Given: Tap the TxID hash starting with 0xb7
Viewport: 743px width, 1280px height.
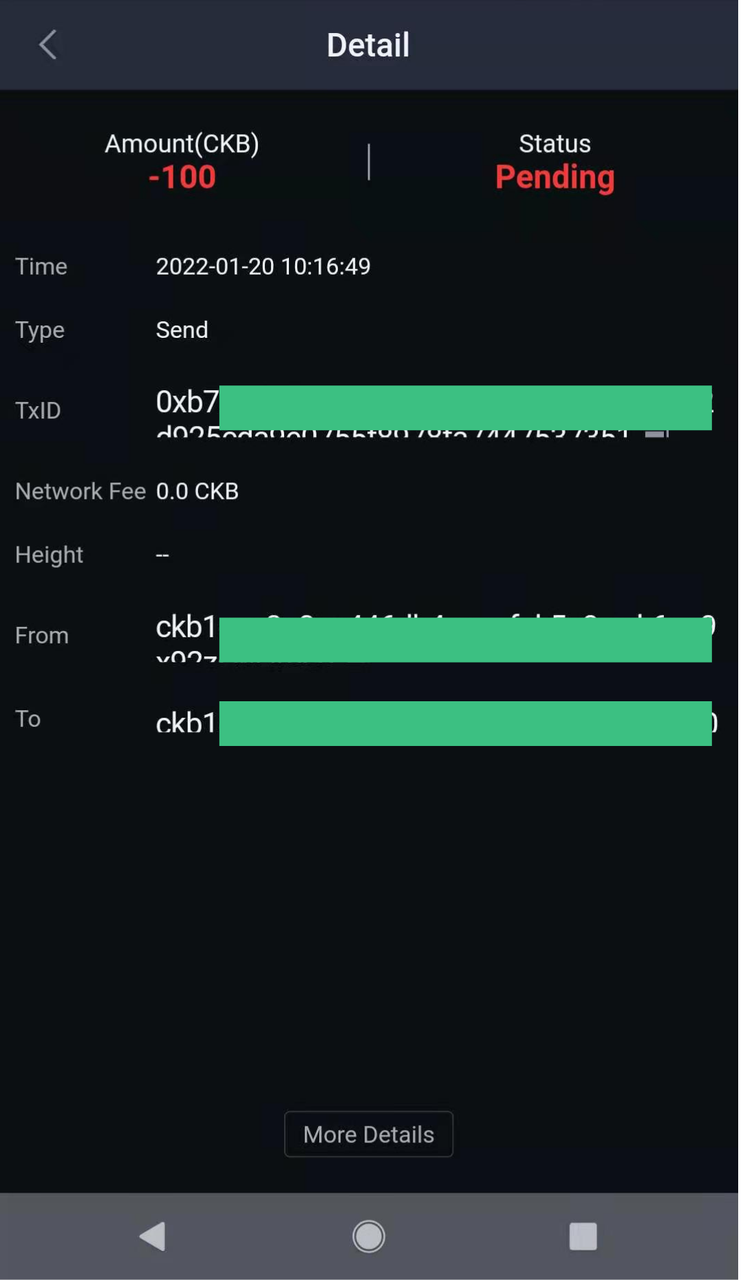Looking at the screenshot, I should (188, 402).
